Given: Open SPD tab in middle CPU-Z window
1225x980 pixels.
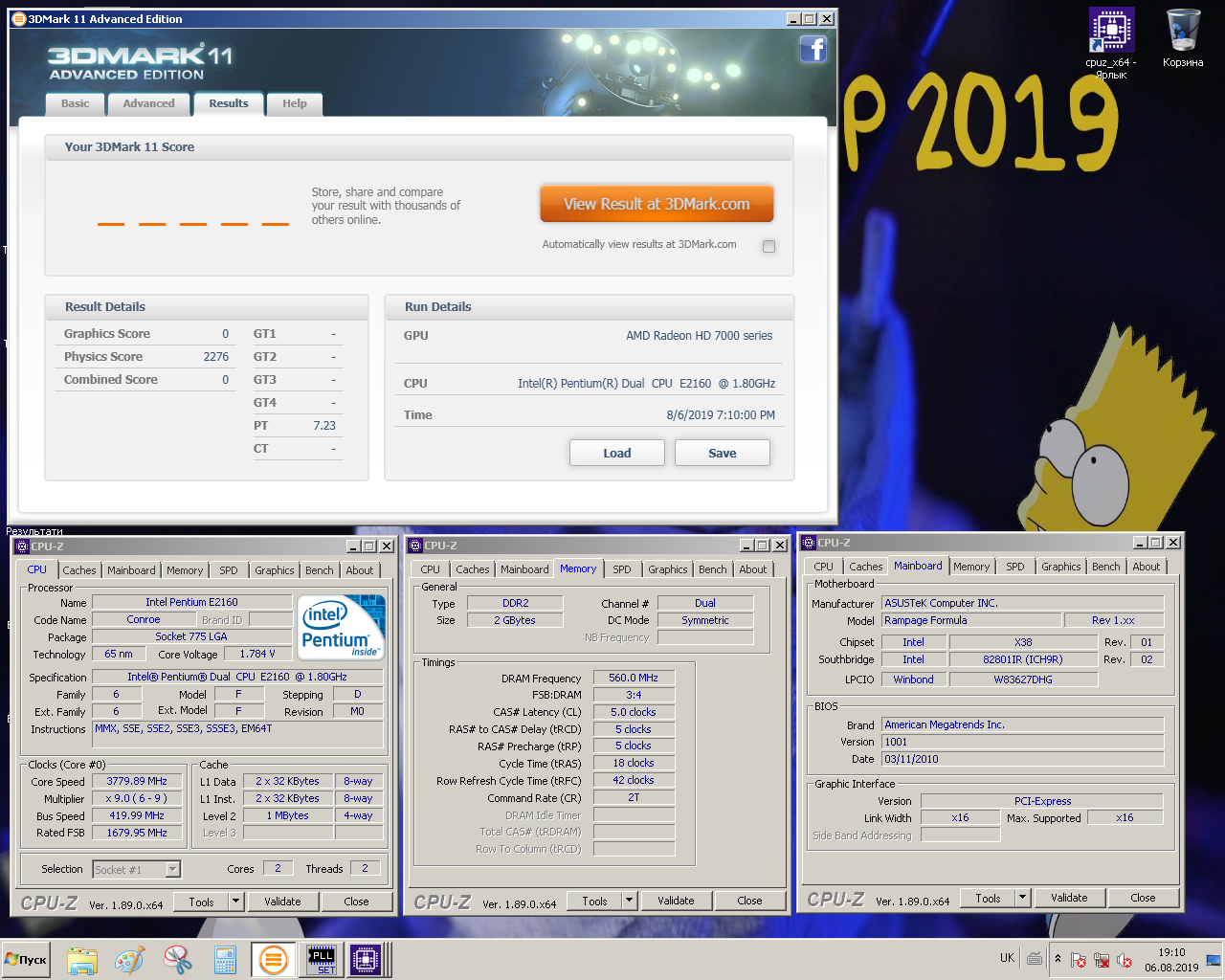Looking at the screenshot, I should pos(622,569).
